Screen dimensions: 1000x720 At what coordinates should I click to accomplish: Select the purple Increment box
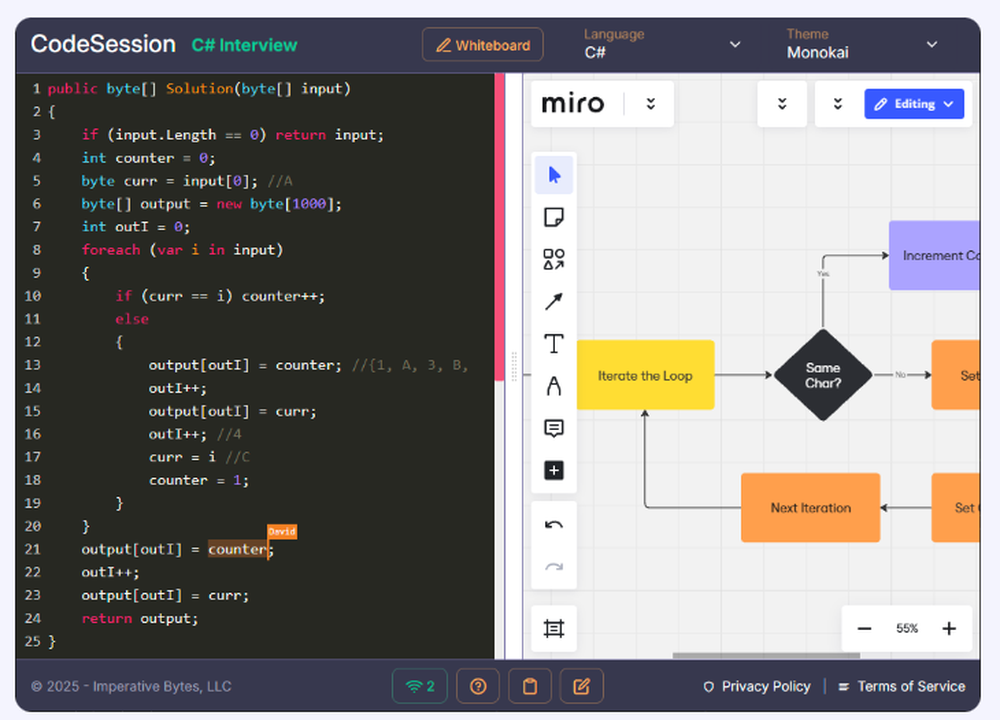[x=934, y=256]
